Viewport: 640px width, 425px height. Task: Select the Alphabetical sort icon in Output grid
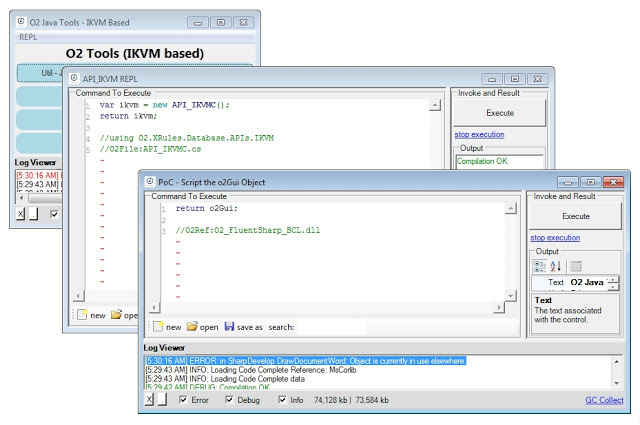pyautogui.click(x=555, y=266)
